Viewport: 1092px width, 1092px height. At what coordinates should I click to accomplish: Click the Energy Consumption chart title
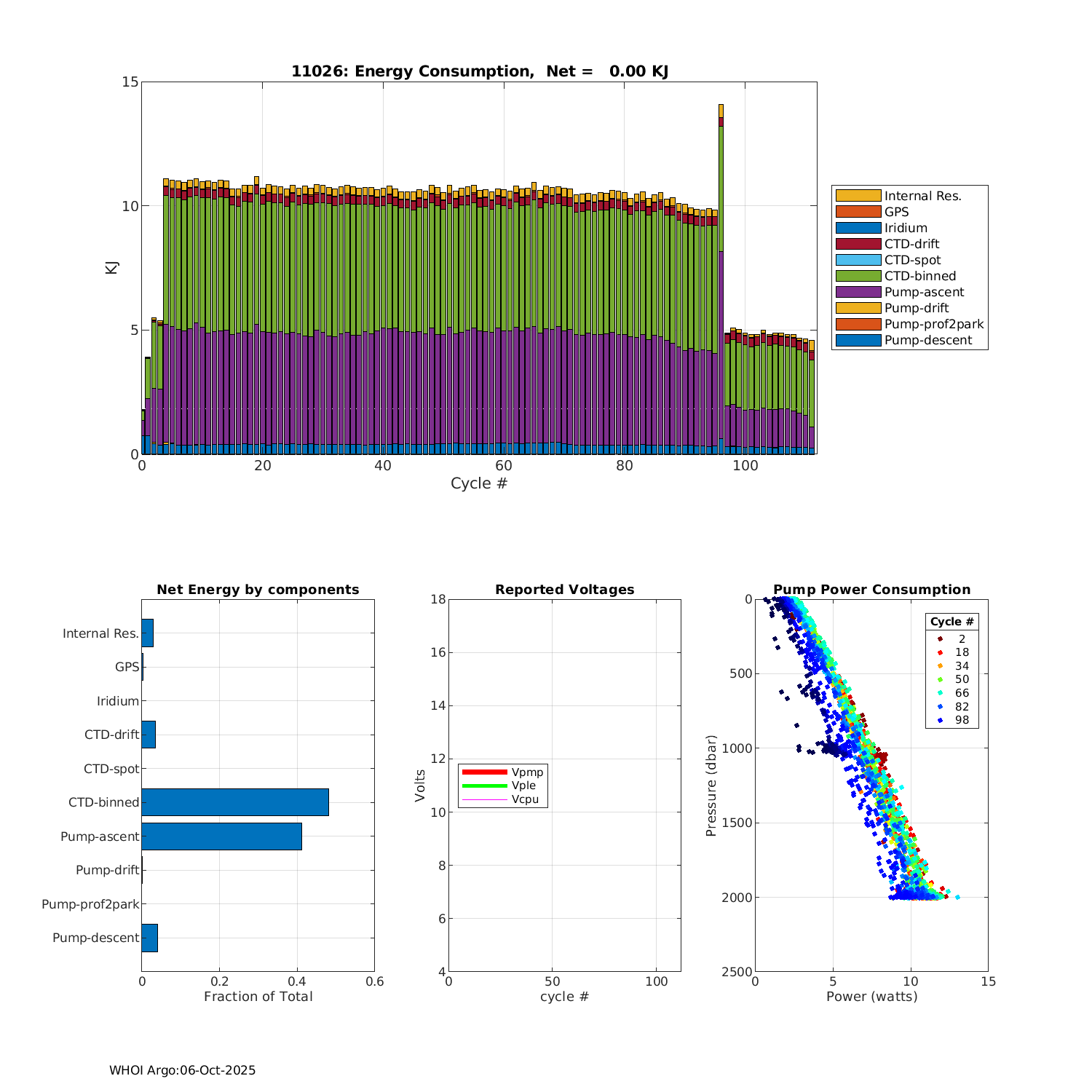click(x=480, y=71)
